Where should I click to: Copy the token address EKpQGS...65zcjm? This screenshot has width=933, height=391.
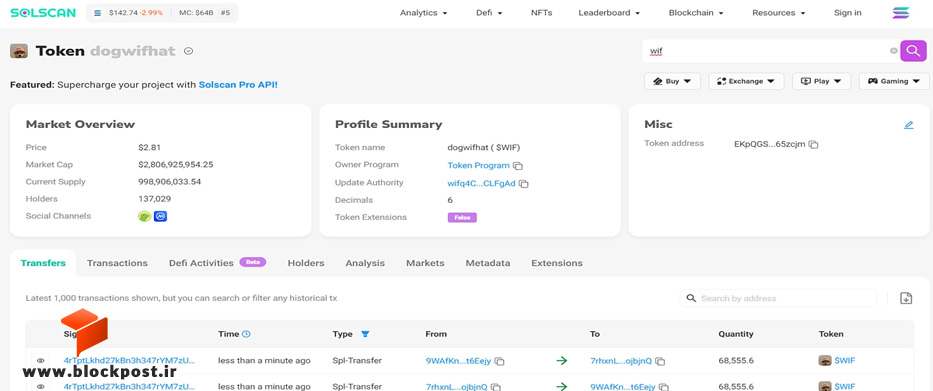(813, 144)
